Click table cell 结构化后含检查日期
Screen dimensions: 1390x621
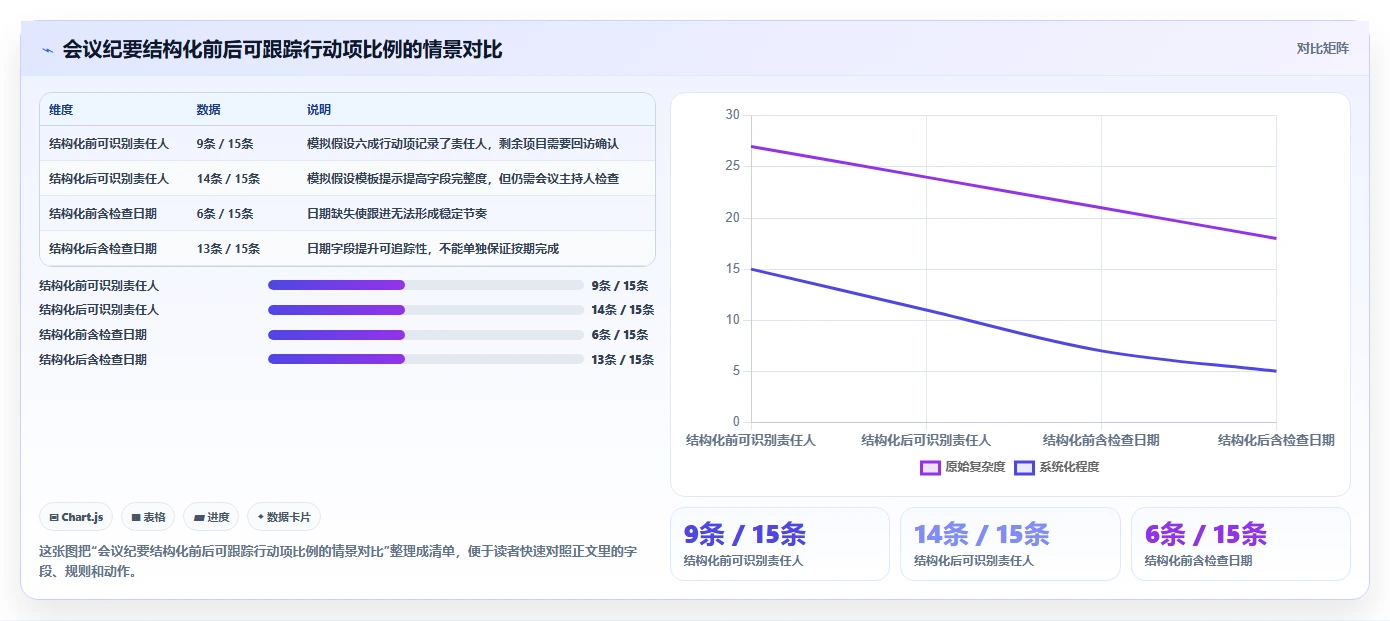tap(103, 249)
